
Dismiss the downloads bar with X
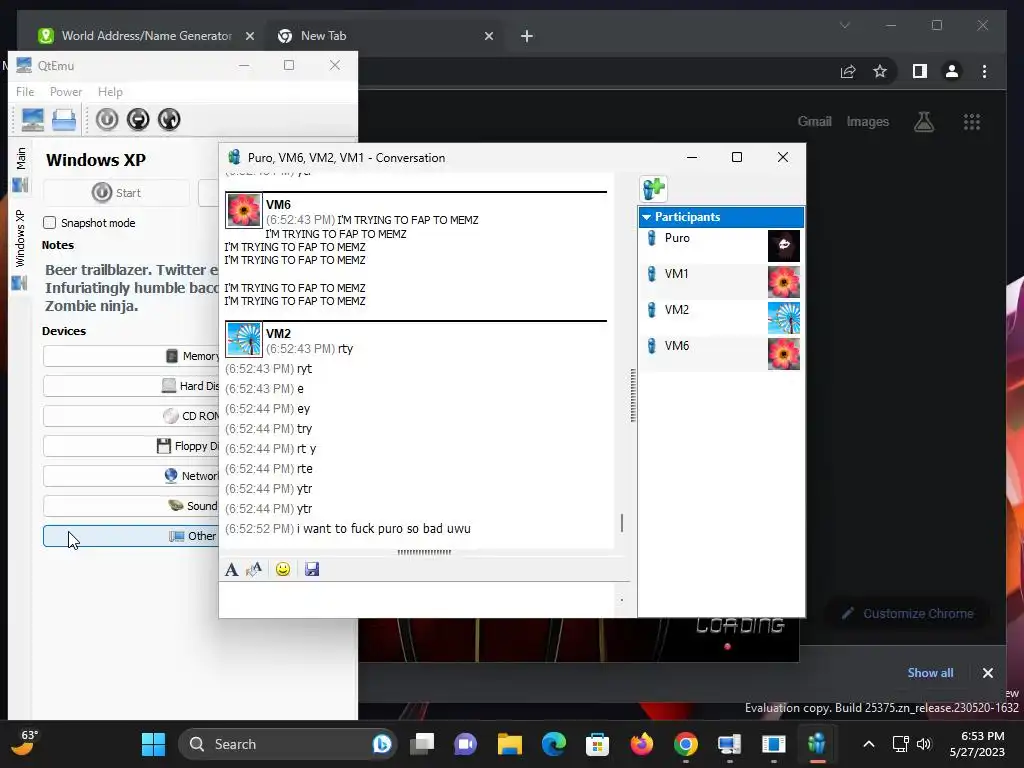[x=988, y=673]
